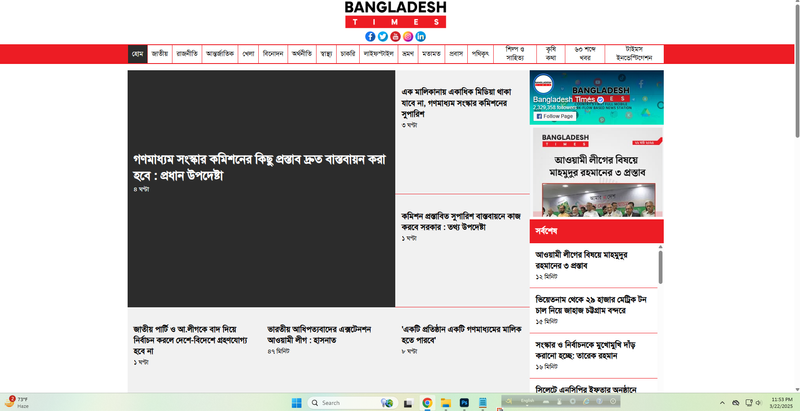The height and width of the screenshot is (411, 800).
Task: Open the জাতীয় menu section
Action: pos(160,54)
